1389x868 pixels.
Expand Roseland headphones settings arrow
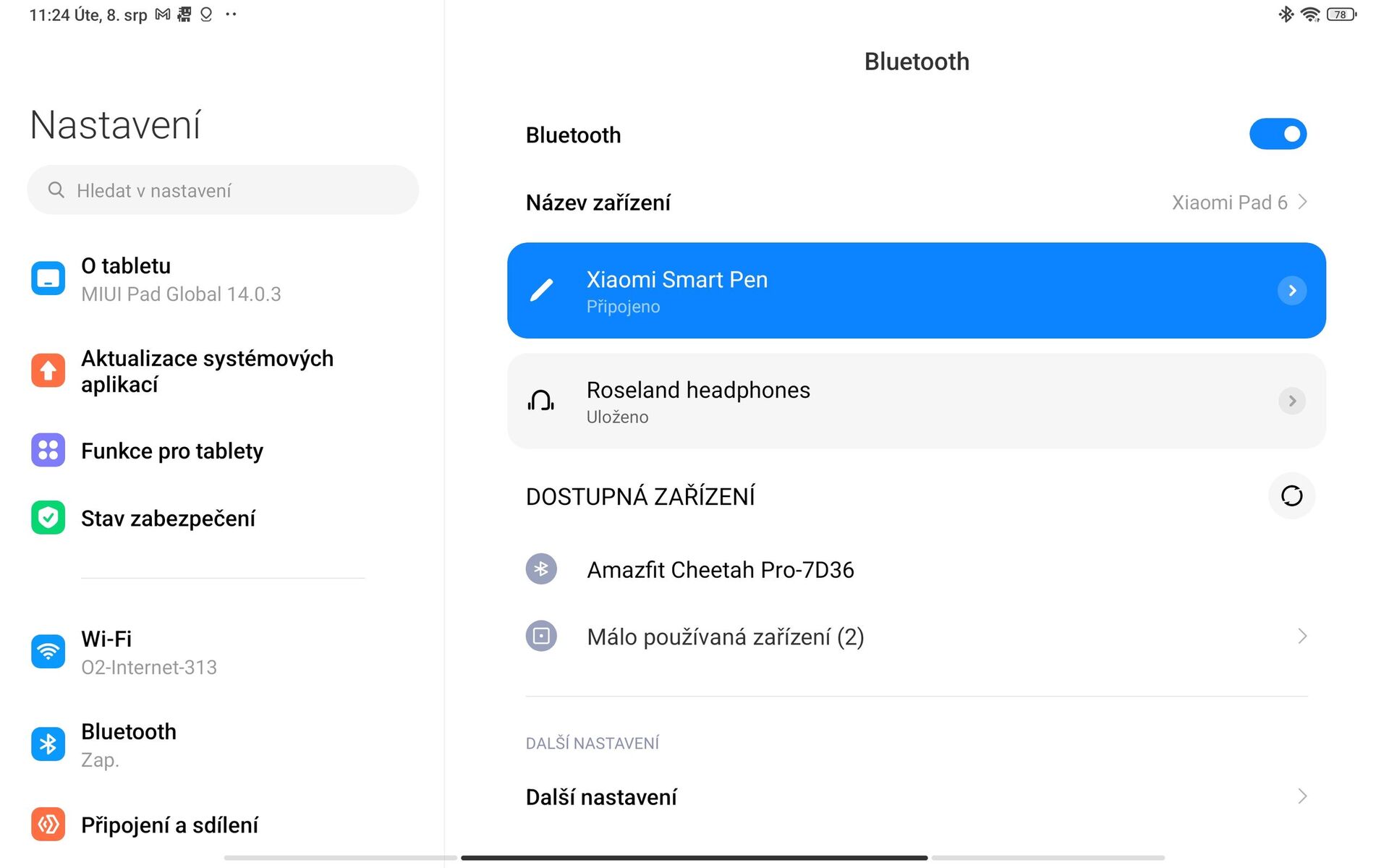point(1292,401)
